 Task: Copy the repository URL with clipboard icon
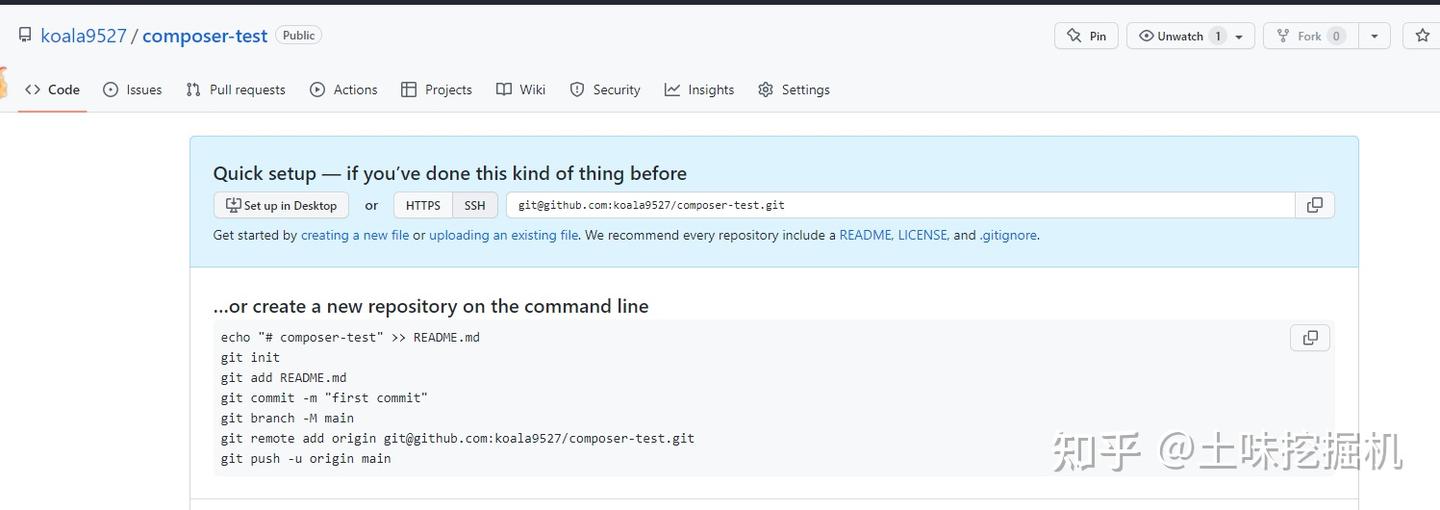[x=1314, y=205]
